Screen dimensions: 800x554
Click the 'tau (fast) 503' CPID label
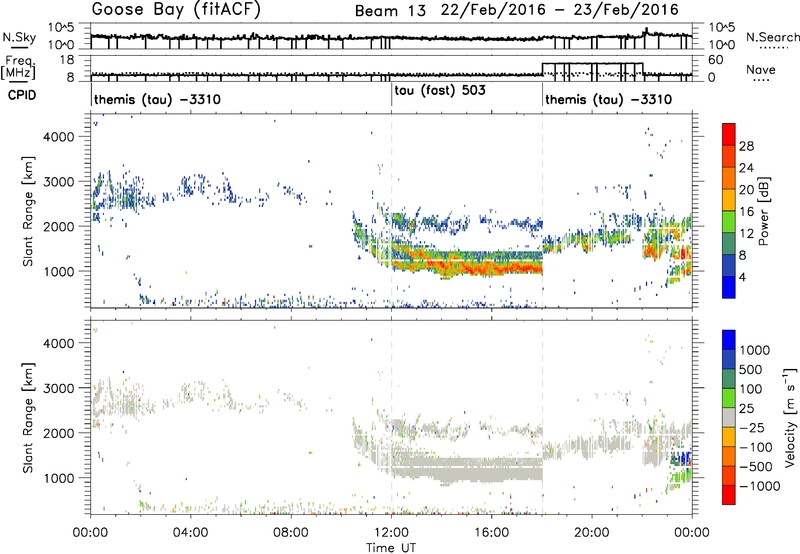pyautogui.click(x=440, y=90)
